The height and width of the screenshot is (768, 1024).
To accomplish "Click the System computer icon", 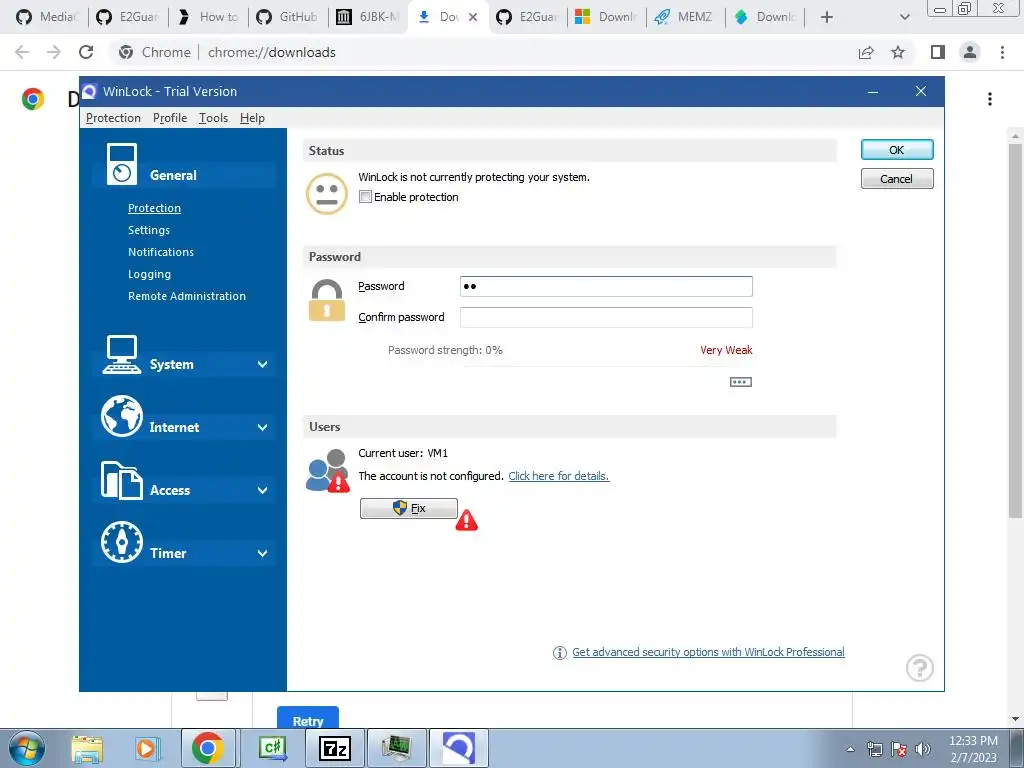I will (x=121, y=355).
